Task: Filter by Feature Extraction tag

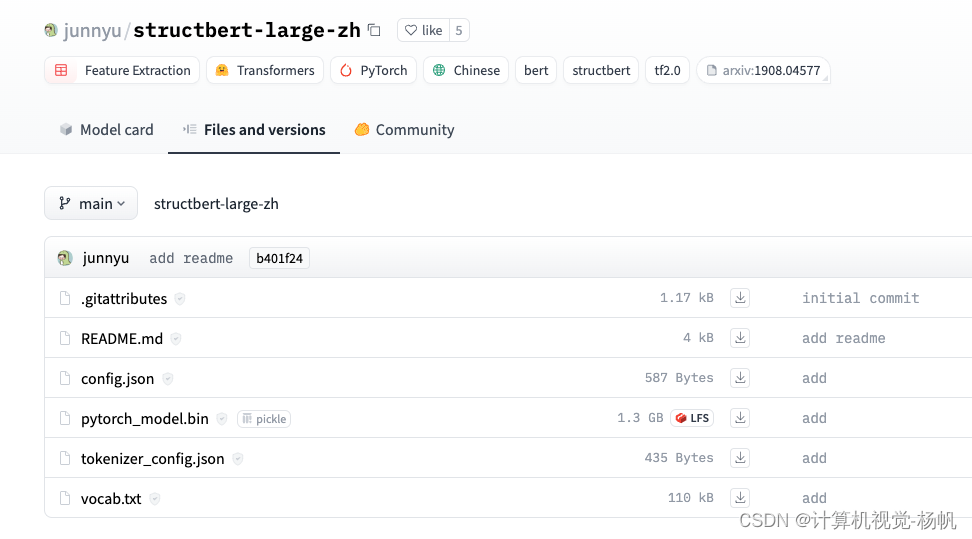Action: pos(122,70)
